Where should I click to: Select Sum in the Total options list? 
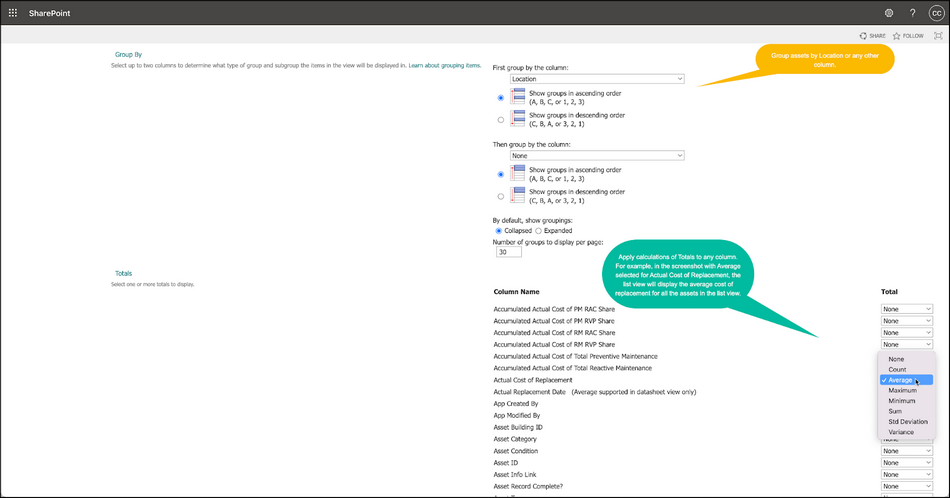(906, 411)
